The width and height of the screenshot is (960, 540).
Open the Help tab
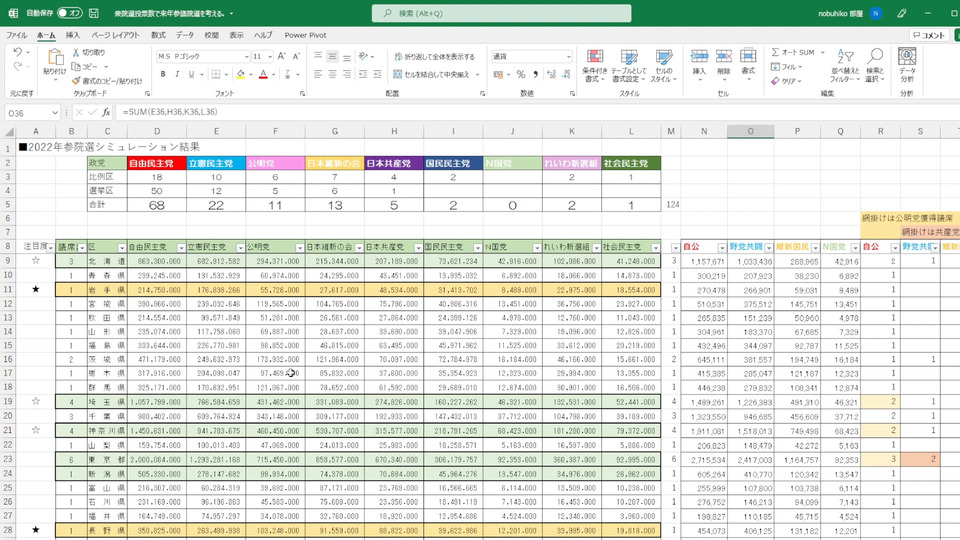(x=263, y=36)
